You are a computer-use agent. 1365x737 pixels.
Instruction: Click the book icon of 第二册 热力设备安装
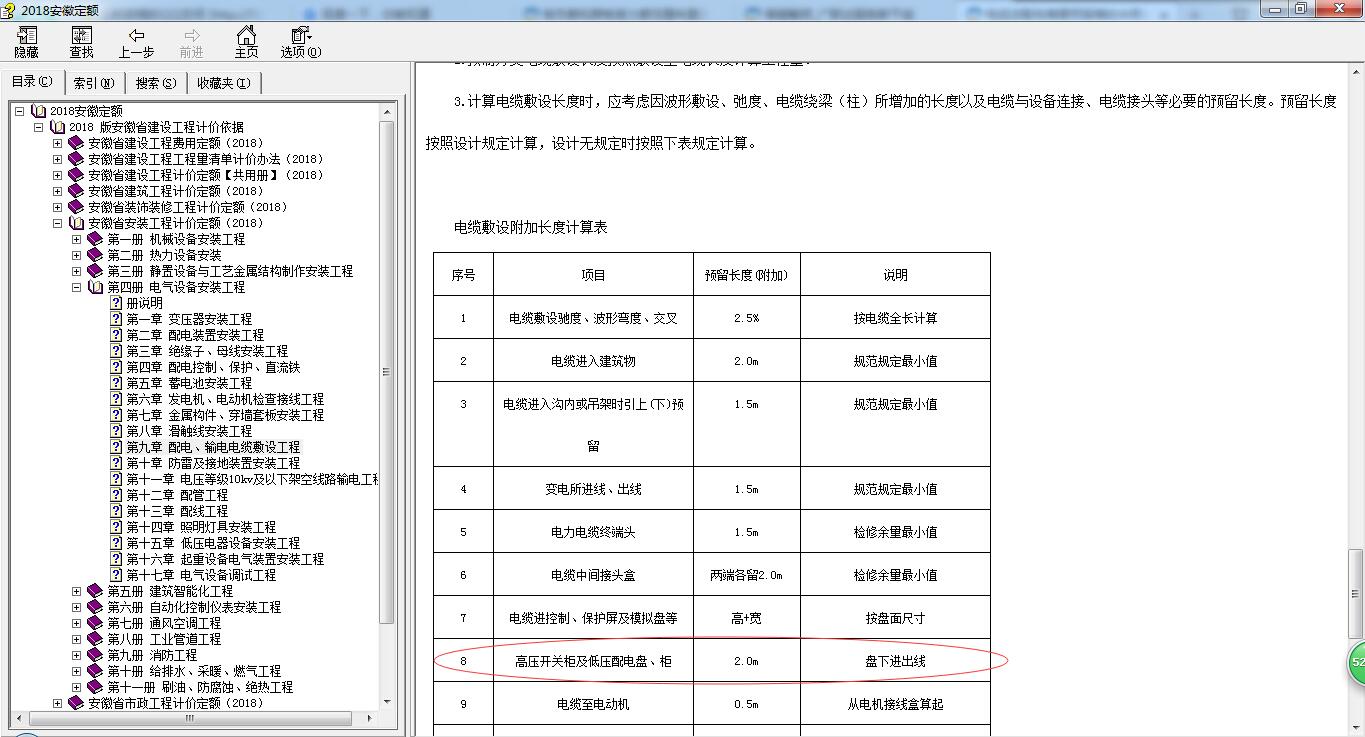pos(95,255)
